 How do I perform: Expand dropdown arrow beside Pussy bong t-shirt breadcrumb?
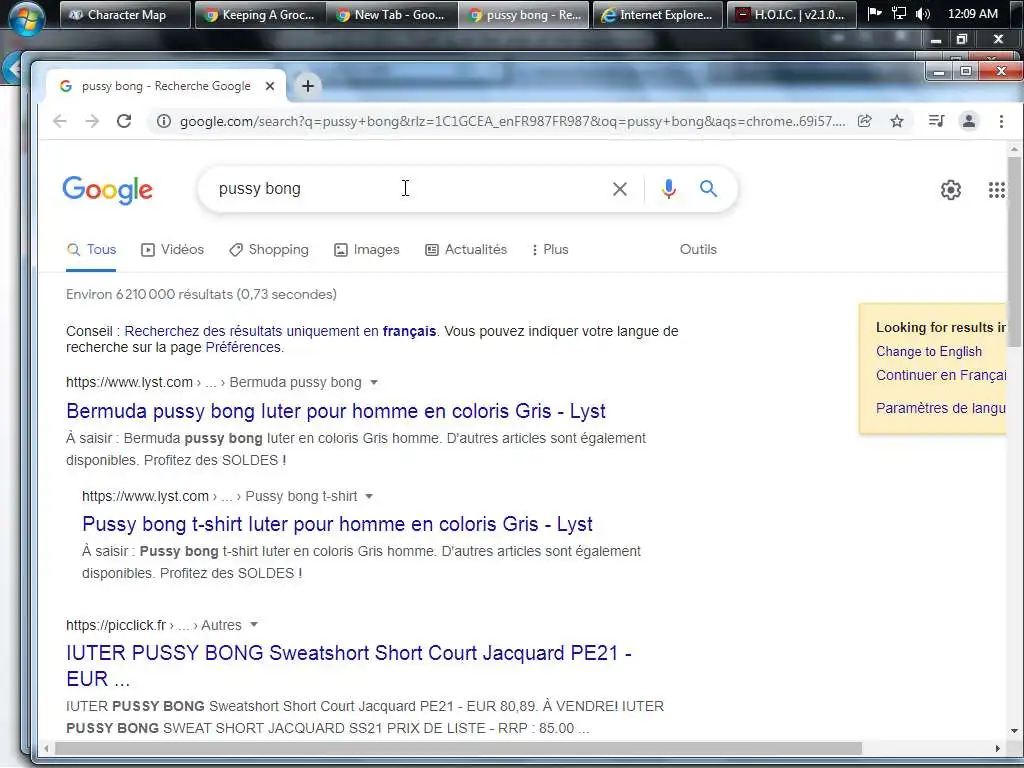tap(369, 496)
